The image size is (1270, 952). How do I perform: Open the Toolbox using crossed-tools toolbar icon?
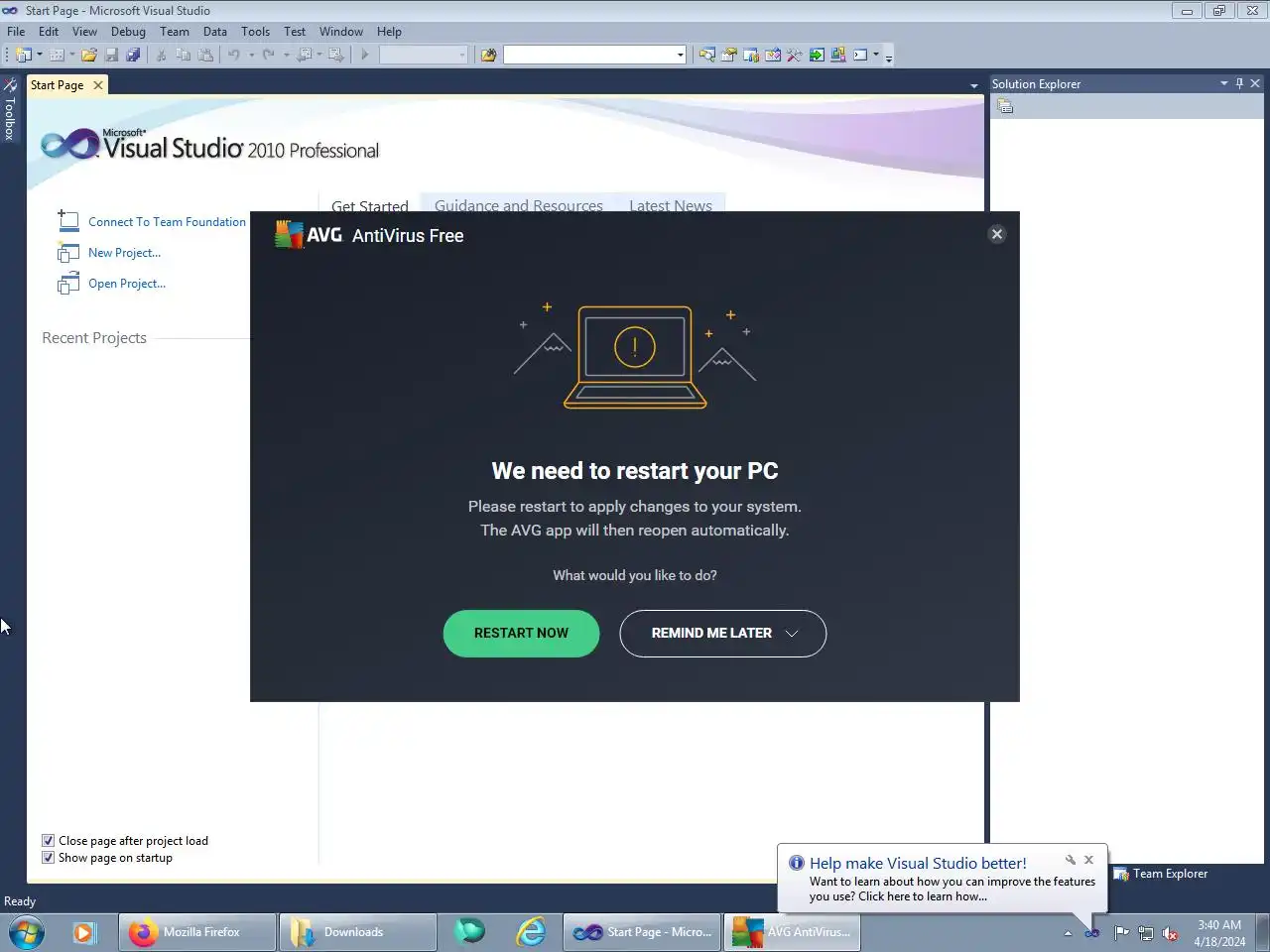tap(795, 55)
